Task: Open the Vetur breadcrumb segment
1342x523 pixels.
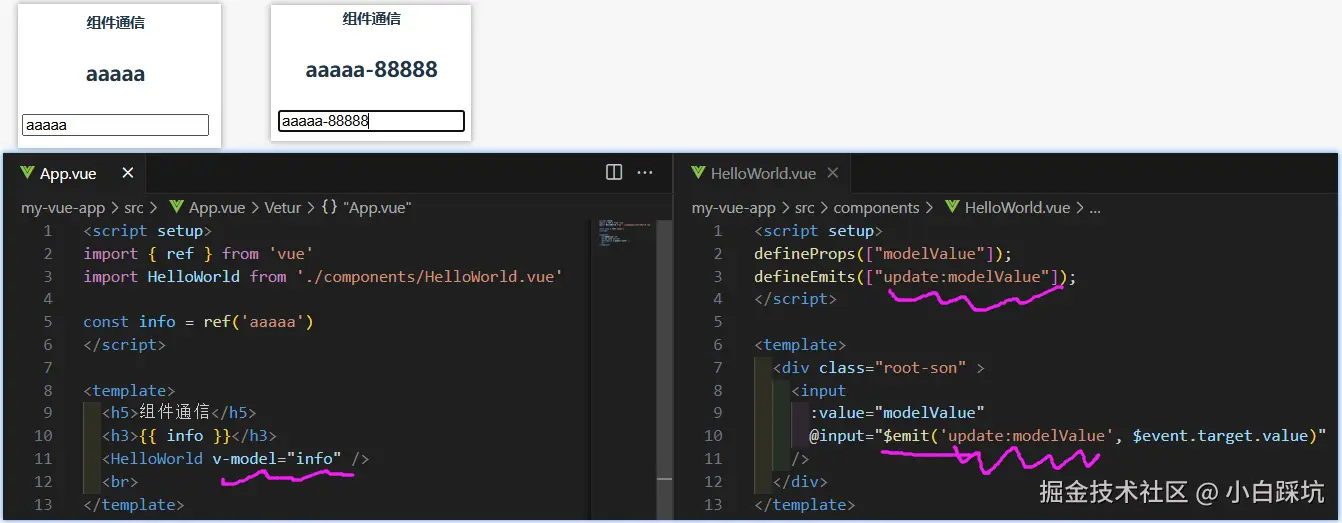Action: [282, 208]
